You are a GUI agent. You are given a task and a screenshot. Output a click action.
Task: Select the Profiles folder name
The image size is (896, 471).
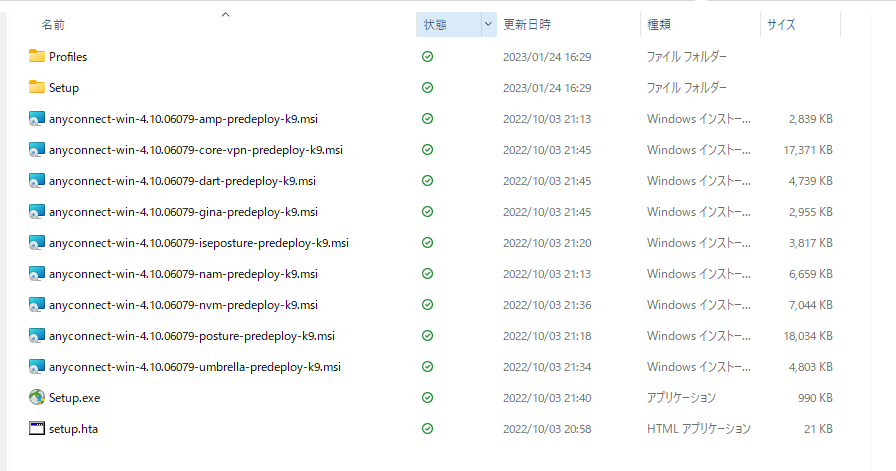[68, 57]
